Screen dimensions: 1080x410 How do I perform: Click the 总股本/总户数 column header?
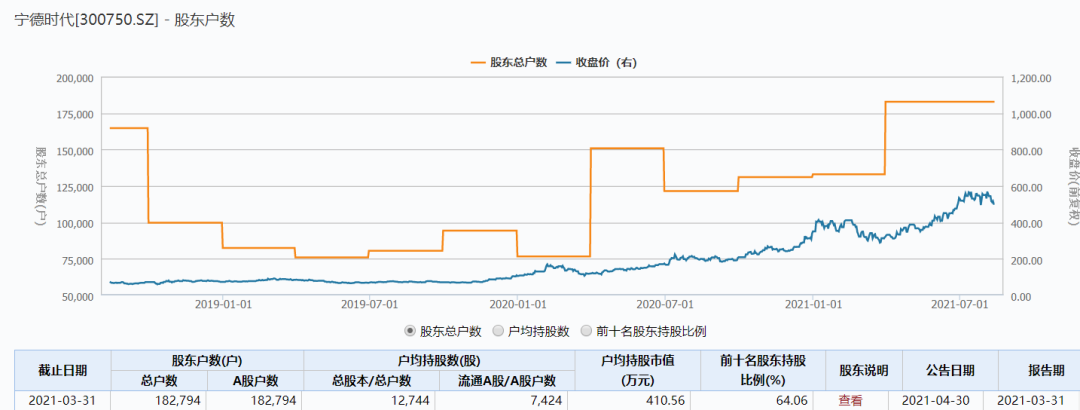point(371,380)
